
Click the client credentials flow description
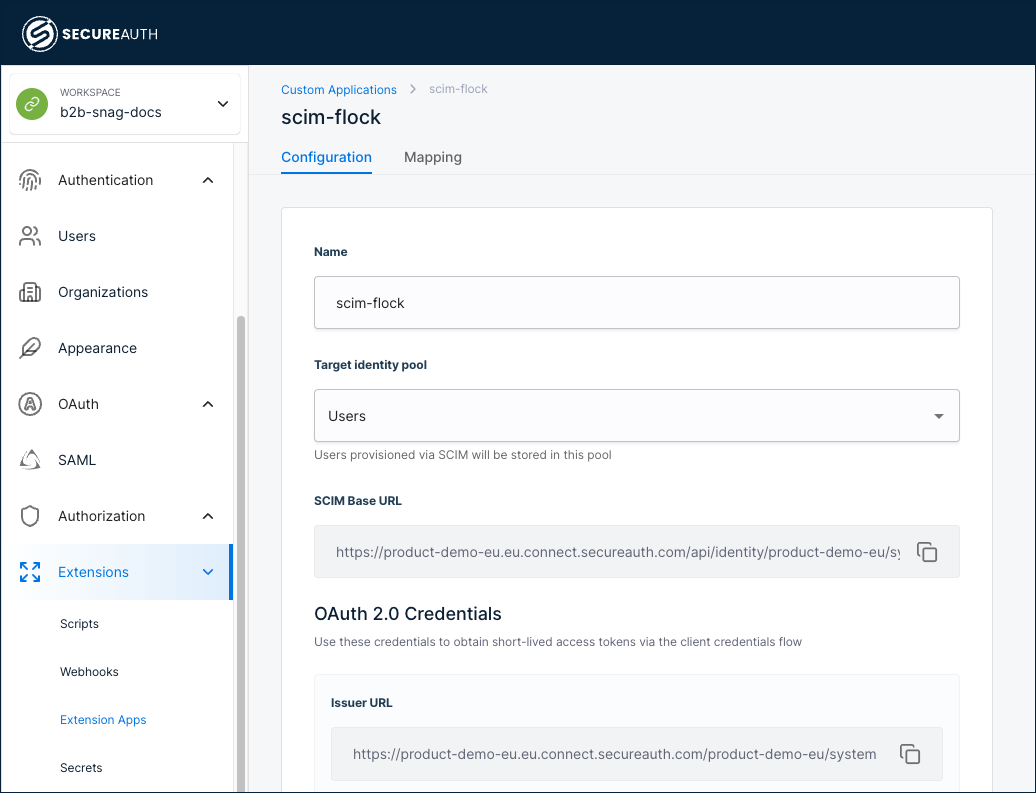[558, 642]
